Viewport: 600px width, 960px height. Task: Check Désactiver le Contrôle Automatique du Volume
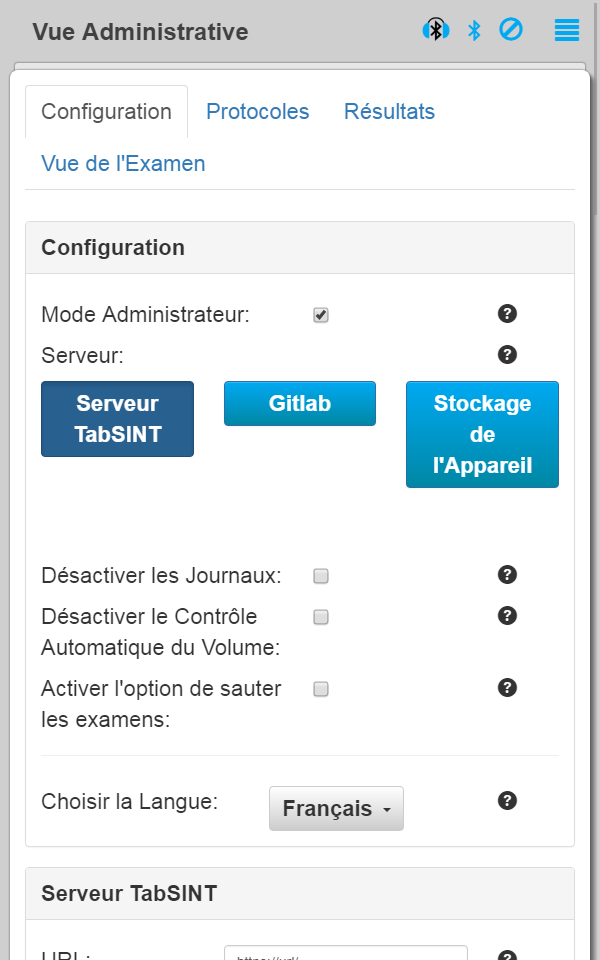pyautogui.click(x=321, y=617)
